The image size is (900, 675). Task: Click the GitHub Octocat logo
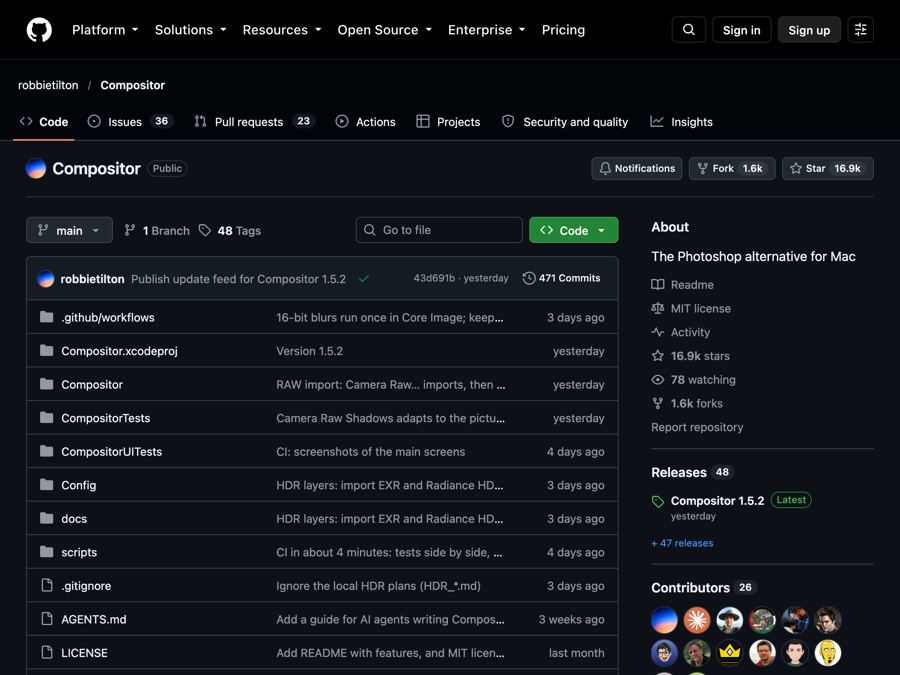tap(39, 30)
